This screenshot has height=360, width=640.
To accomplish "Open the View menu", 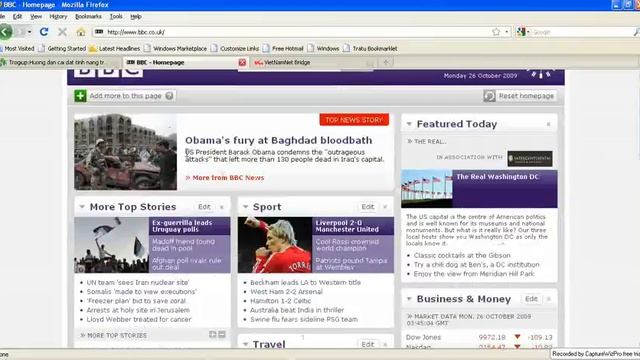I will click(36, 17).
